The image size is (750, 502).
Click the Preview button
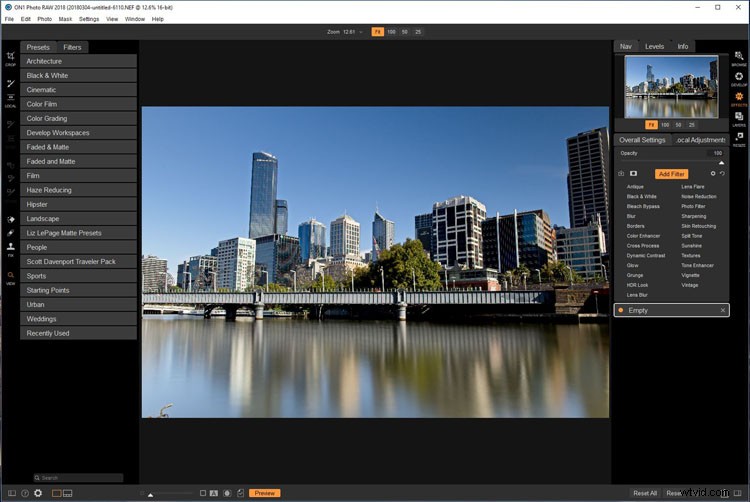click(265, 493)
